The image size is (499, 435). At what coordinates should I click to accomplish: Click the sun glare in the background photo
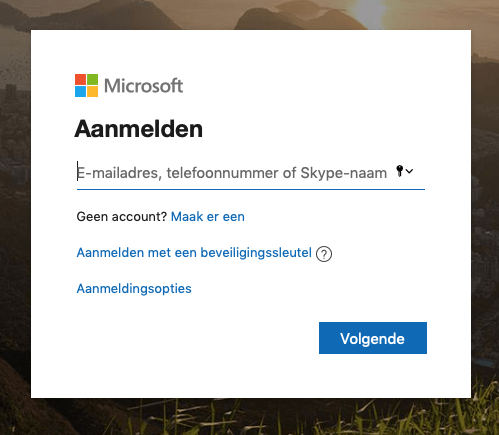(x=368, y=13)
